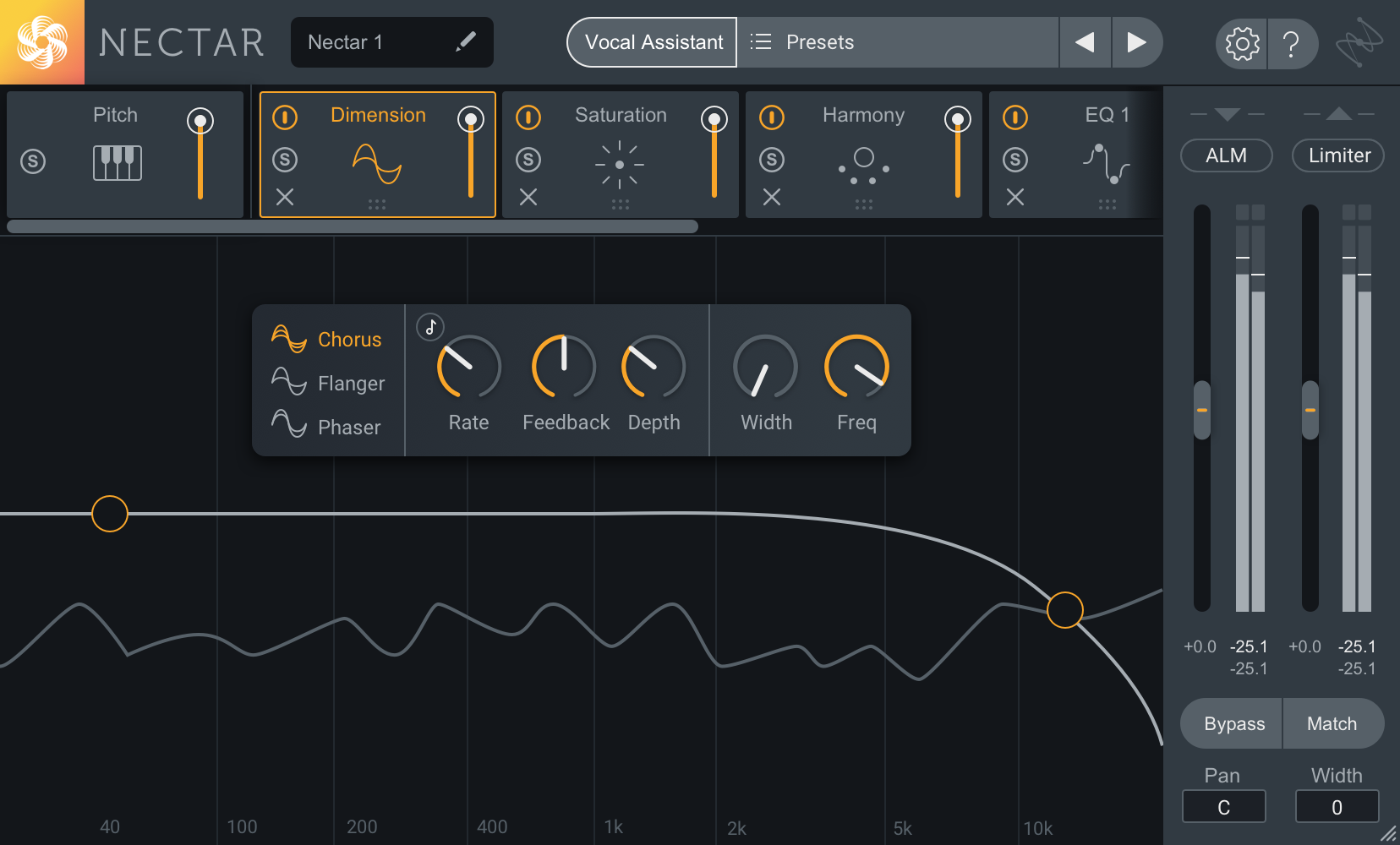
Task: Open the settings gear icon
Action: point(1242,43)
